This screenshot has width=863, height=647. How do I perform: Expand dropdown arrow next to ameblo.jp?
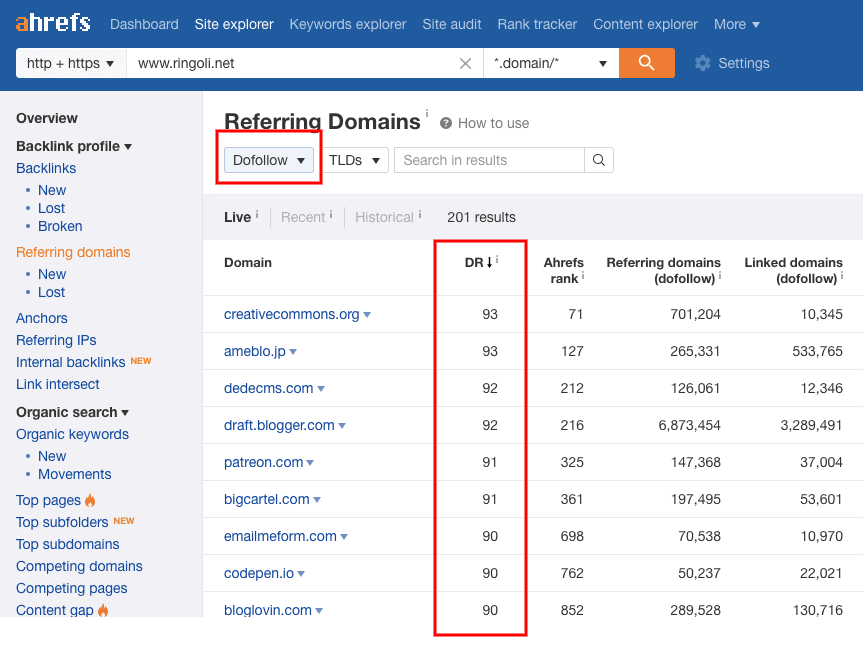293,352
